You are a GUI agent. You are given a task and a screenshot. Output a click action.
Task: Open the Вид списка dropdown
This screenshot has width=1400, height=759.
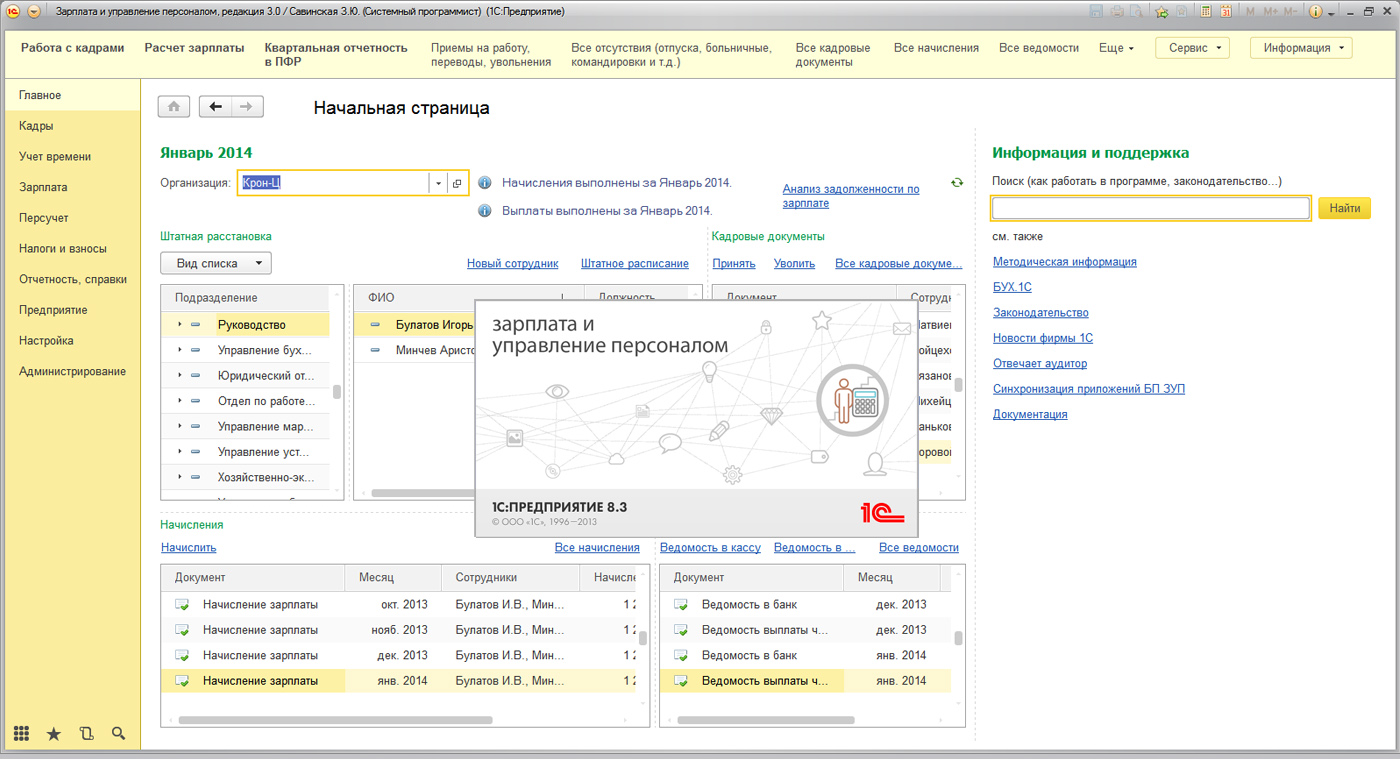click(x=216, y=263)
